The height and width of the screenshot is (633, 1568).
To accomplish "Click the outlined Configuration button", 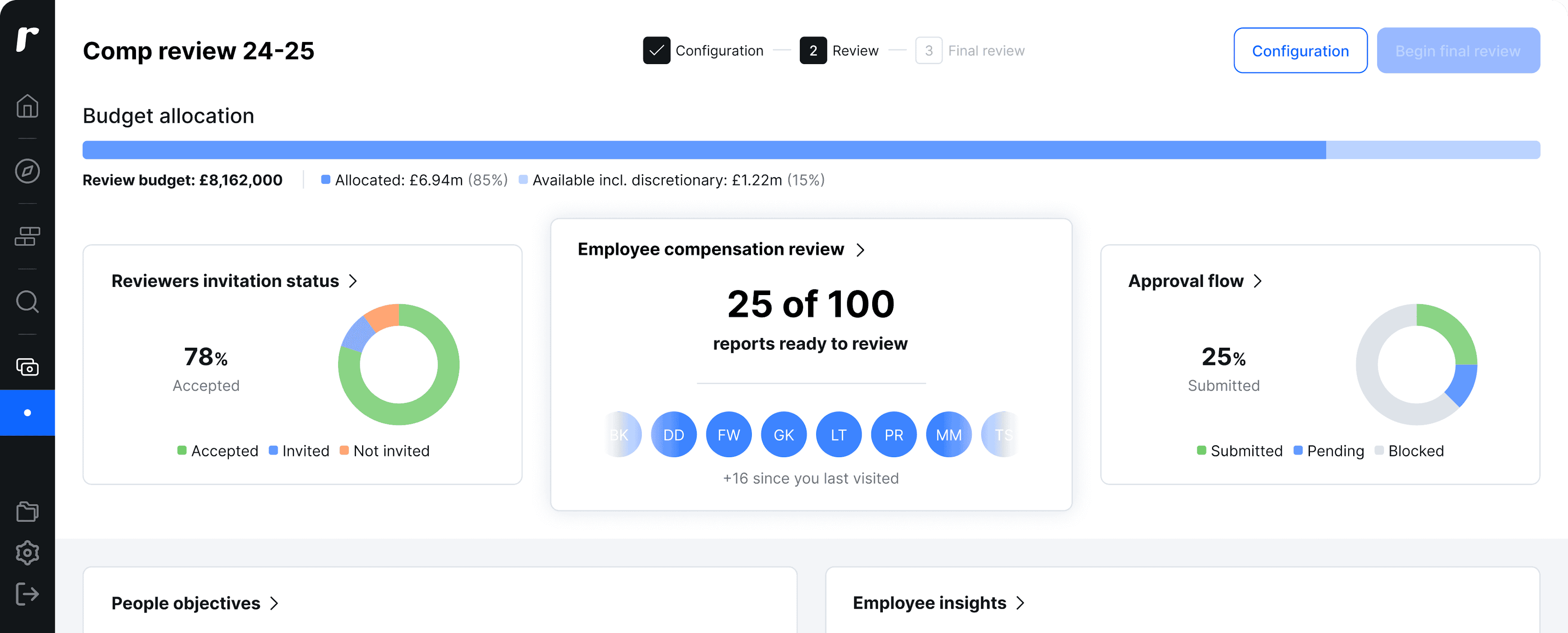I will (x=1300, y=51).
